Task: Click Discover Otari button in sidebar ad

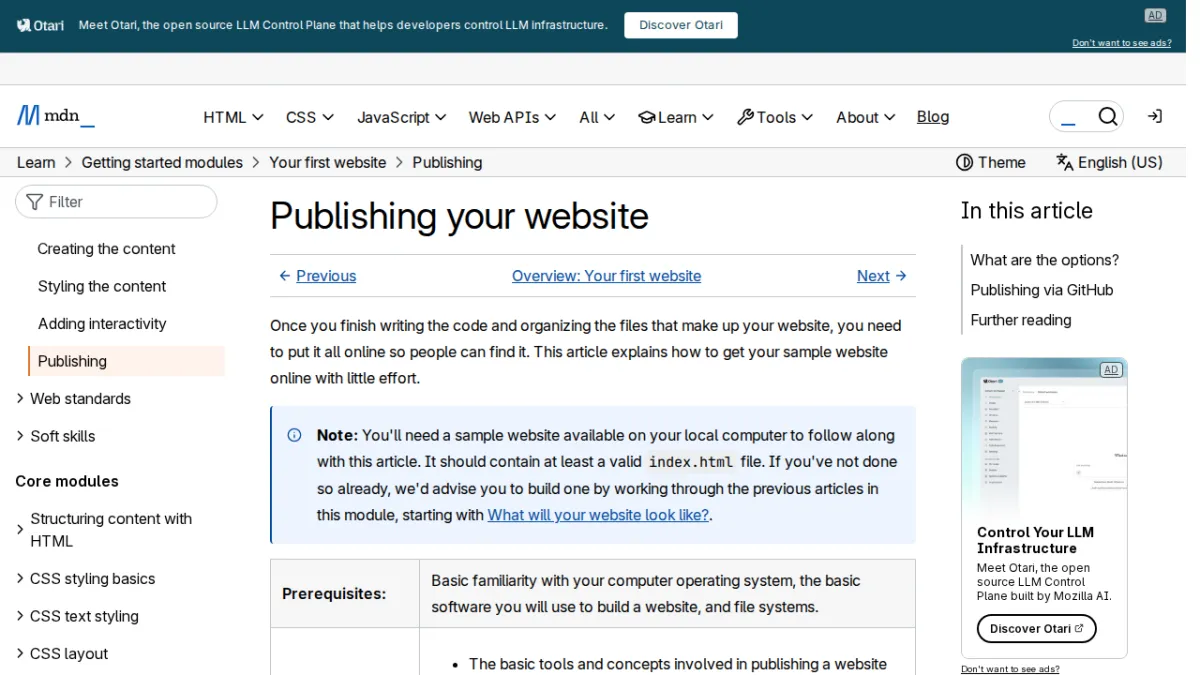Action: [x=1037, y=629]
